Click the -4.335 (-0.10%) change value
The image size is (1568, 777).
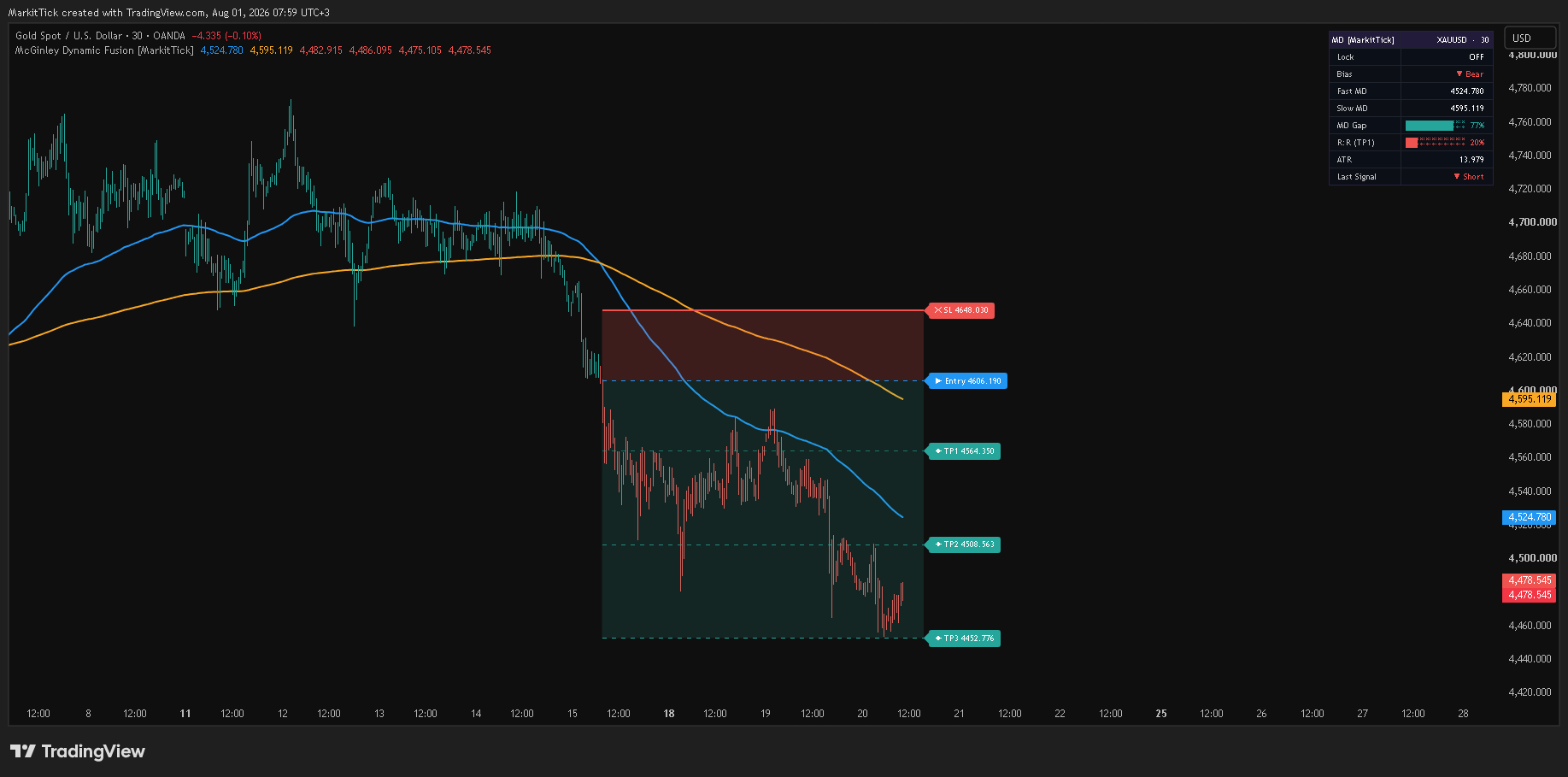[x=226, y=36]
